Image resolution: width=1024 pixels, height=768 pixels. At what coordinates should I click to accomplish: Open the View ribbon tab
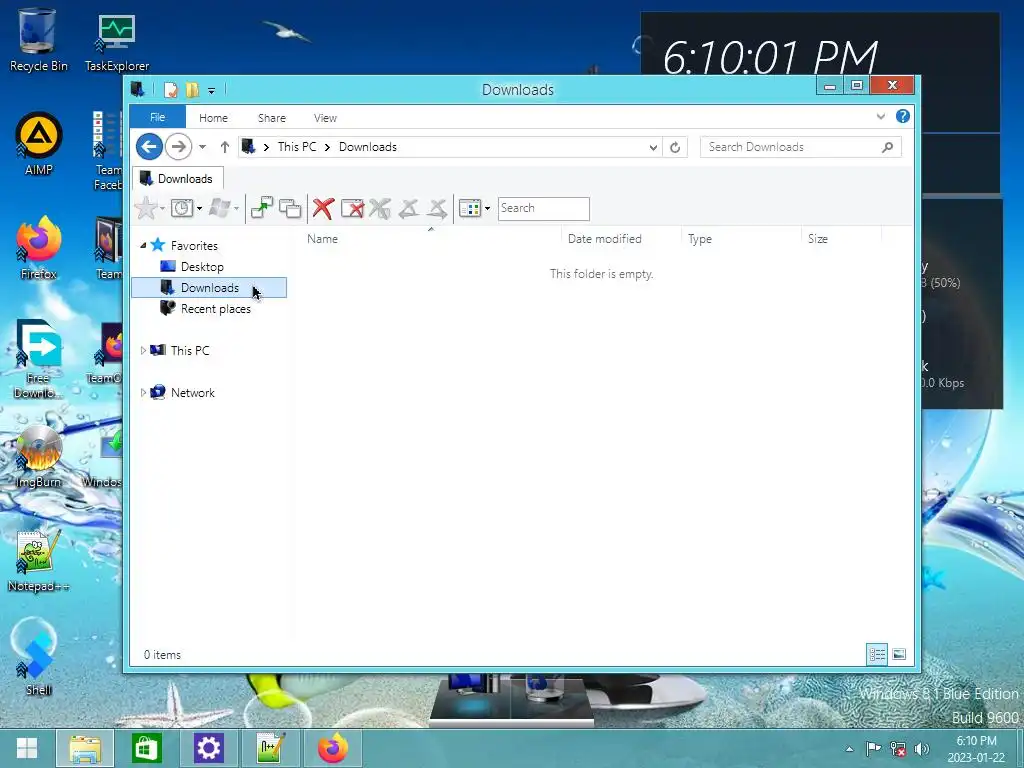(x=325, y=118)
